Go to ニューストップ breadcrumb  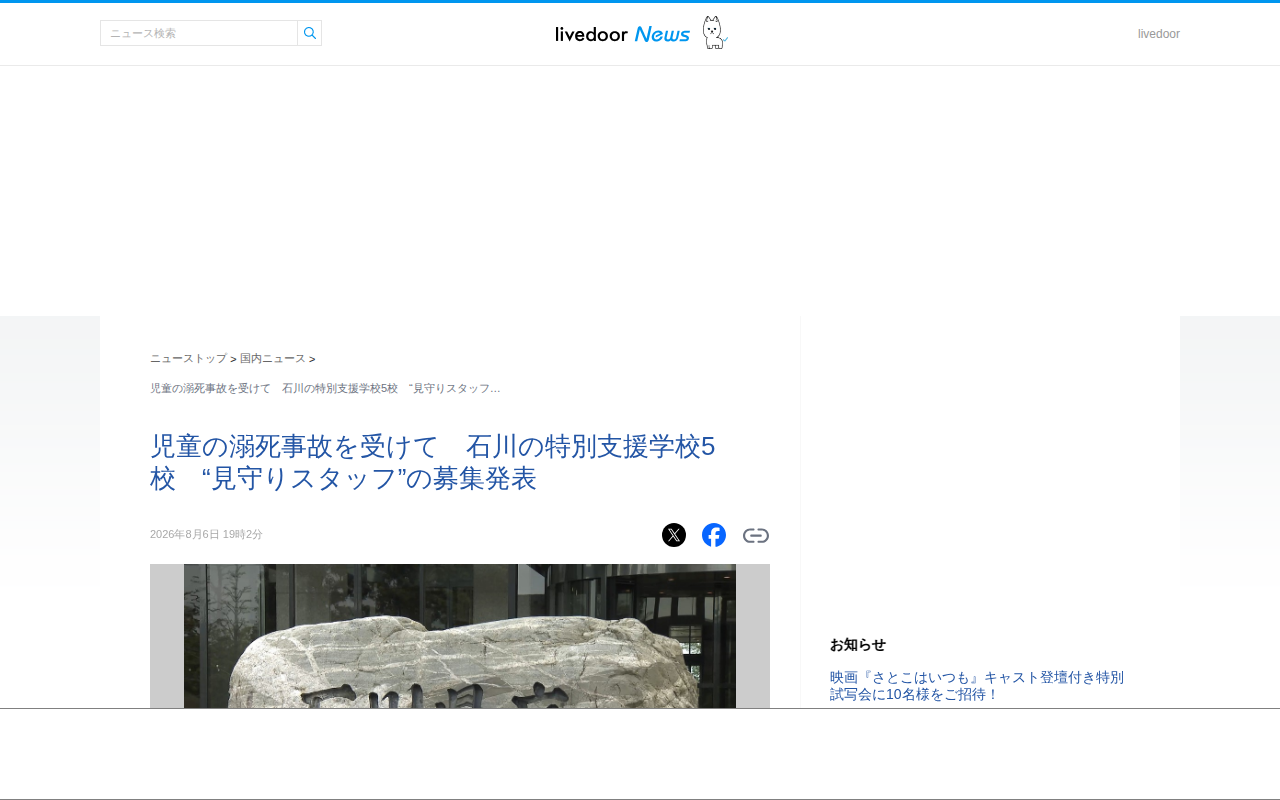(188, 358)
